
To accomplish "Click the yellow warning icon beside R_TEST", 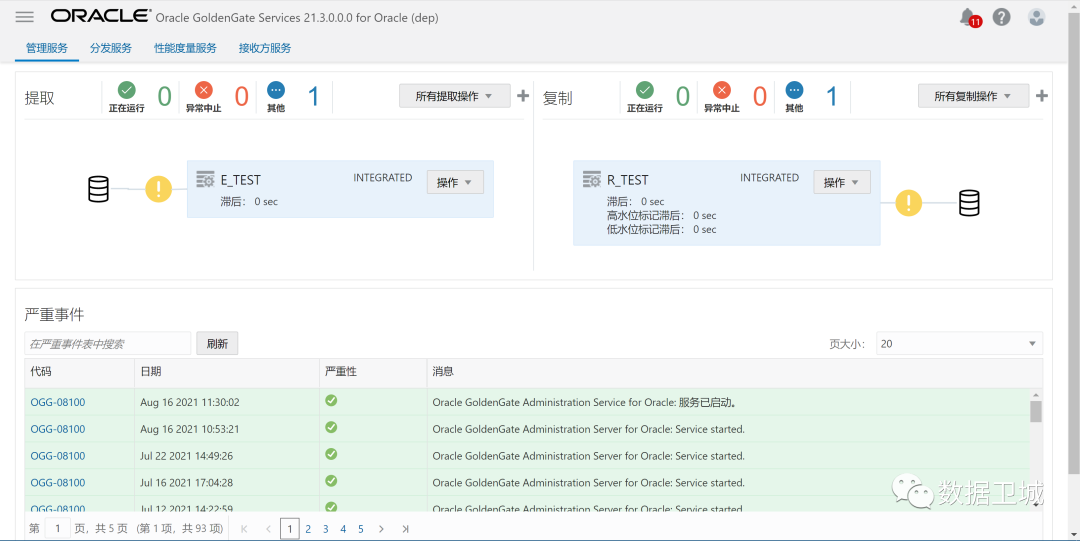I will click(x=908, y=203).
